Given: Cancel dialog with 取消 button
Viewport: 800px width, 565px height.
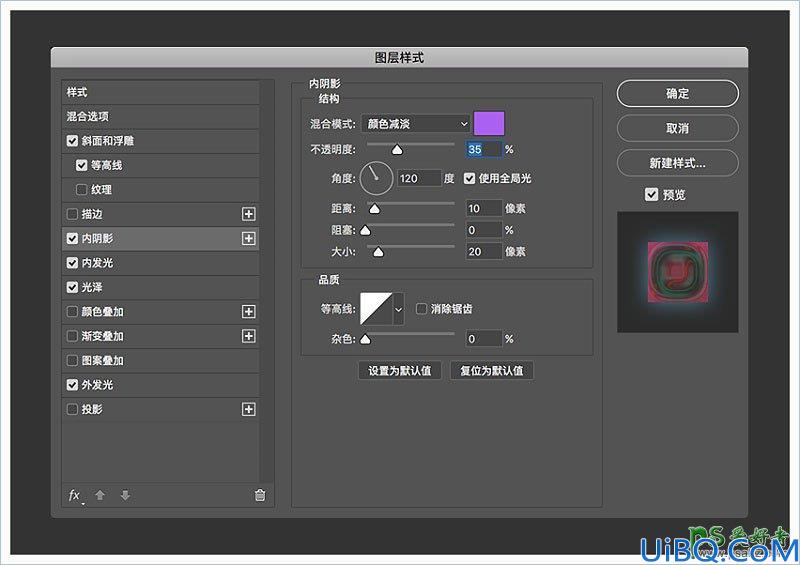Looking at the screenshot, I should [678, 128].
